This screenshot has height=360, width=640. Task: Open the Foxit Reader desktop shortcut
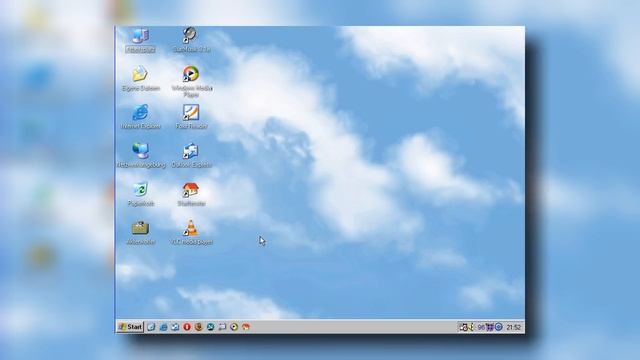click(x=191, y=117)
